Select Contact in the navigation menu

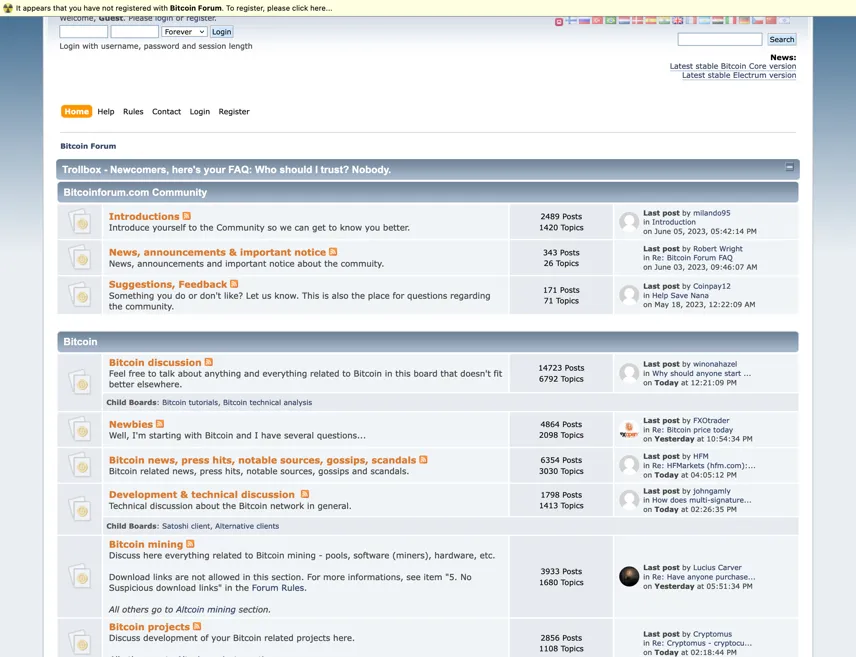click(x=167, y=111)
